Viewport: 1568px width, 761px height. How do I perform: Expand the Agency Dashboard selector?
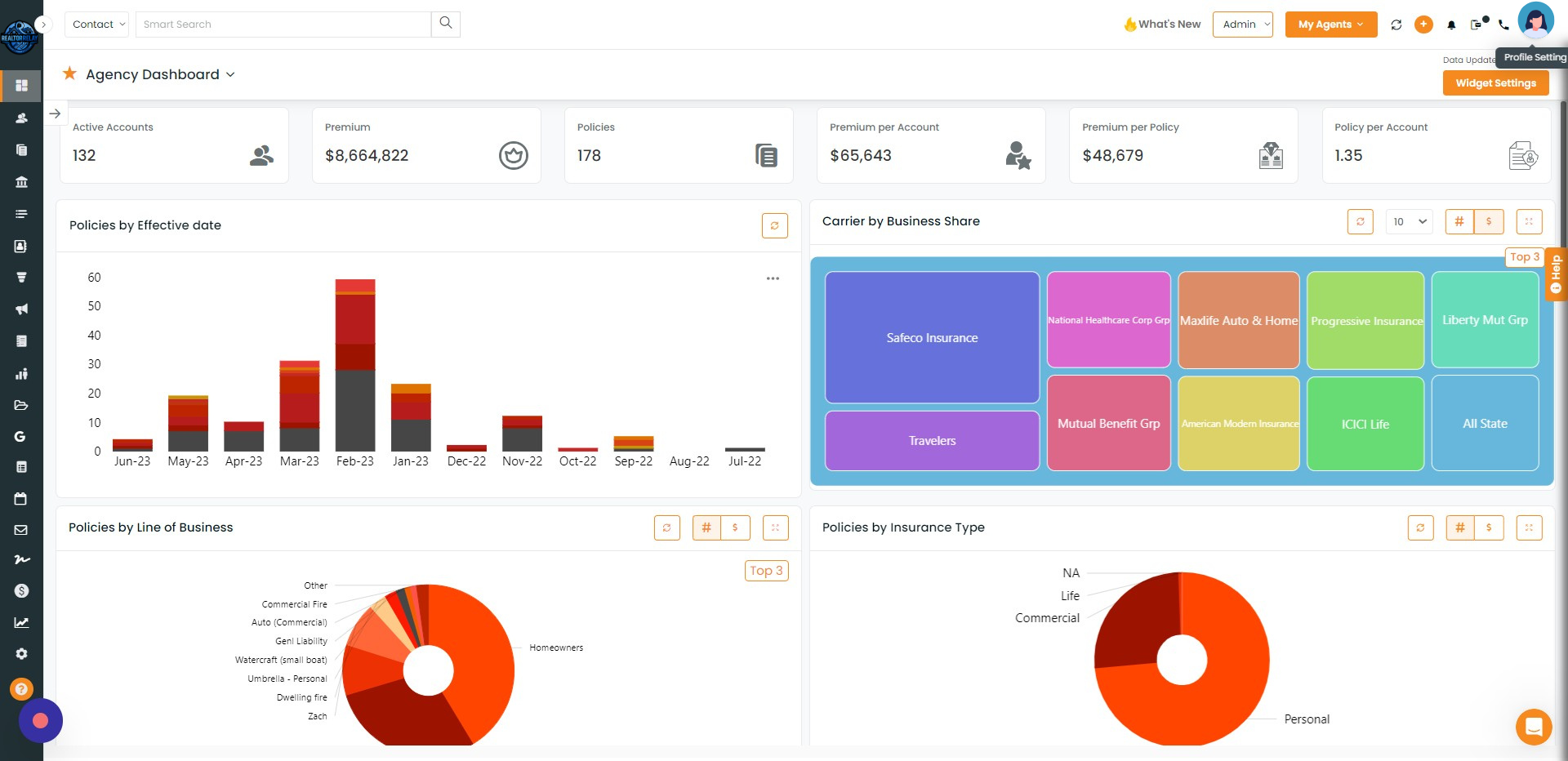point(229,74)
